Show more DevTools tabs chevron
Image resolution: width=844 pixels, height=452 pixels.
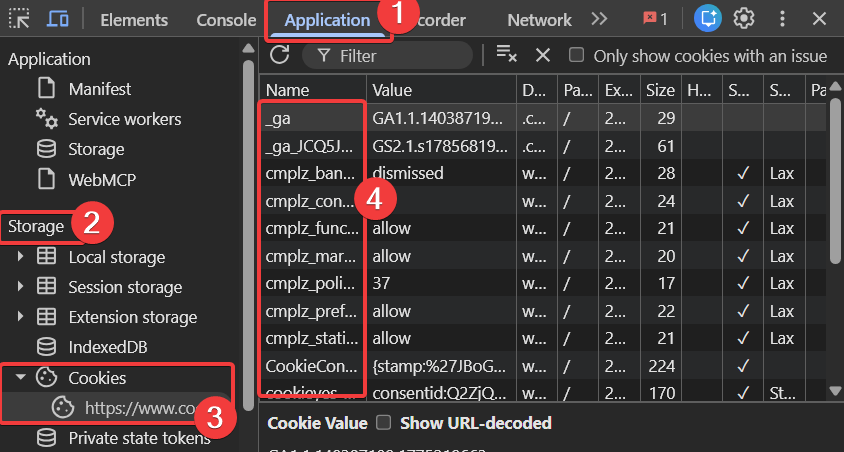(599, 19)
